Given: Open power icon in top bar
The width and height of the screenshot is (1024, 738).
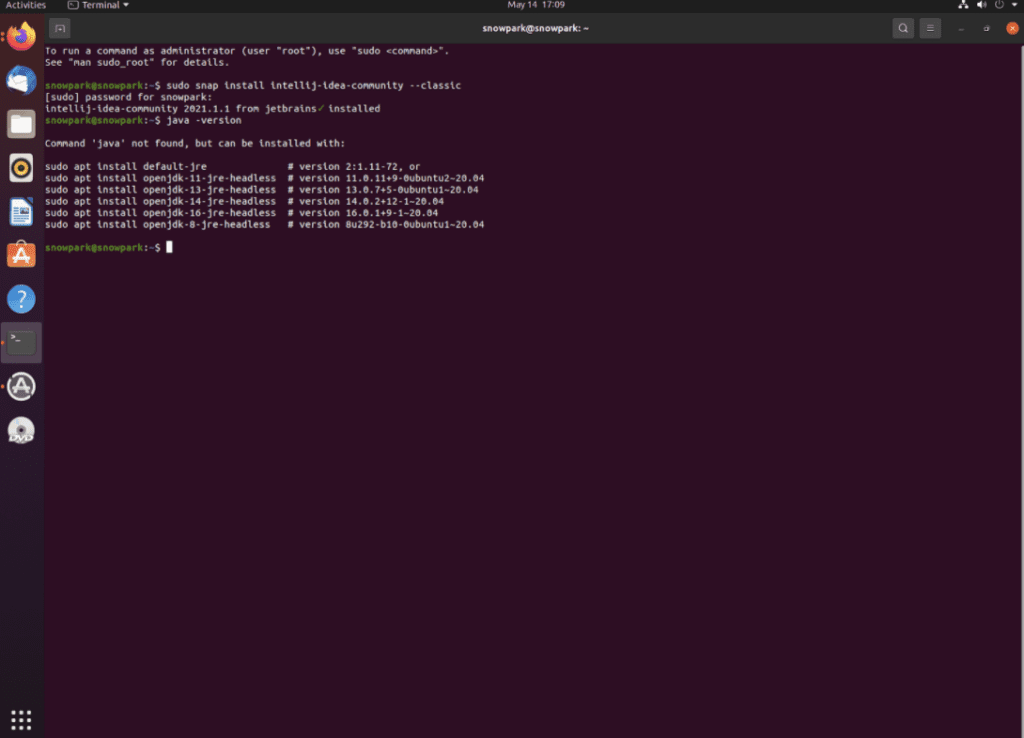Looking at the screenshot, I should [x=999, y=5].
